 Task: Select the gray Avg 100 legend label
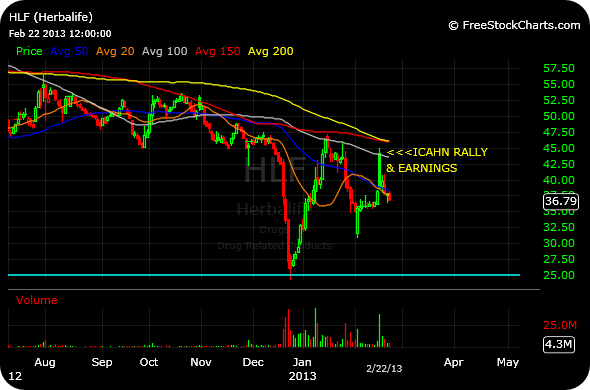(164, 51)
